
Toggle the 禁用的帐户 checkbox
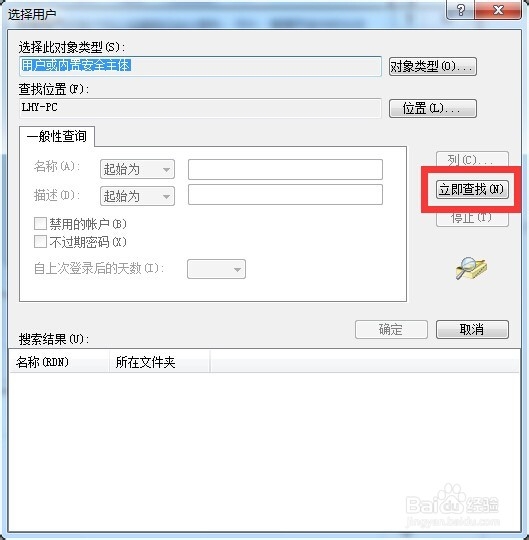pyautogui.click(x=41, y=224)
